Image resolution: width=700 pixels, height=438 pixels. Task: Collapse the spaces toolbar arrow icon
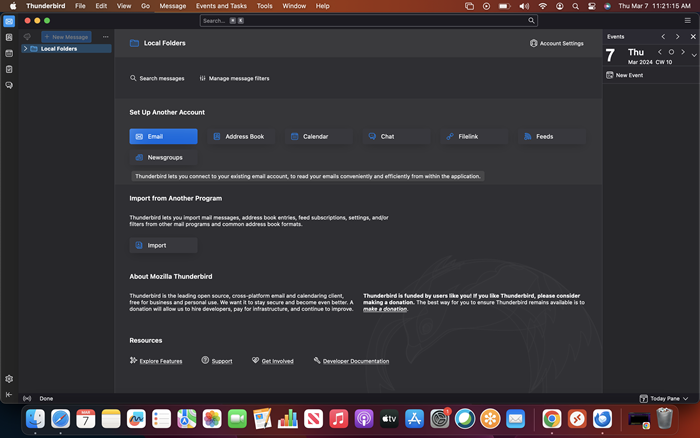[x=9, y=394]
